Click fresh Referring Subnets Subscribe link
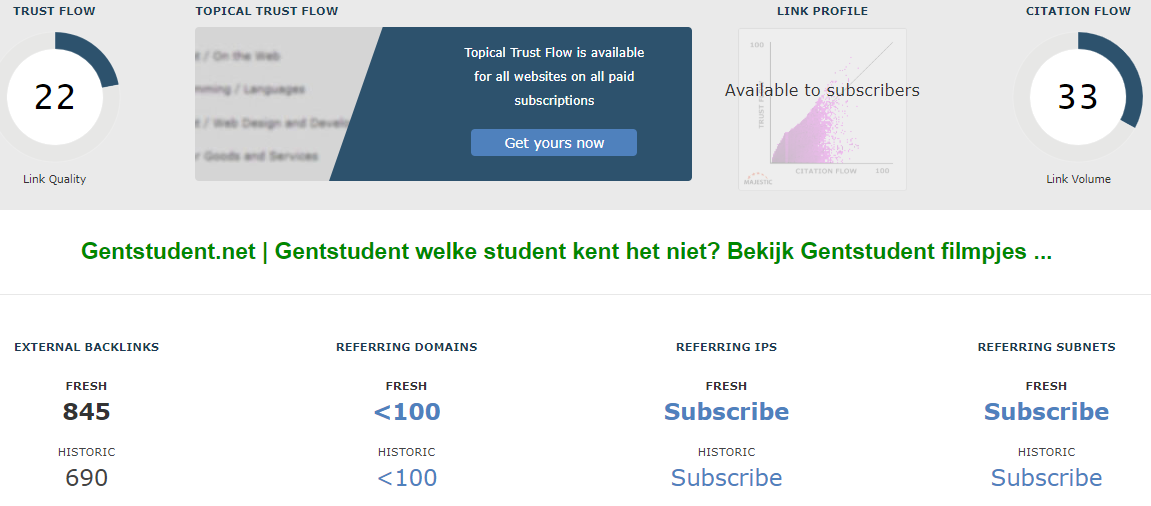The height and width of the screenshot is (506, 1151). click(1046, 411)
